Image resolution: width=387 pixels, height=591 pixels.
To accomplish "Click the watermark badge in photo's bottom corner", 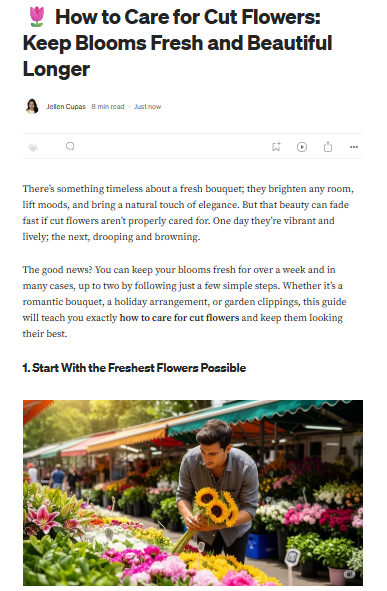I will [x=350, y=574].
